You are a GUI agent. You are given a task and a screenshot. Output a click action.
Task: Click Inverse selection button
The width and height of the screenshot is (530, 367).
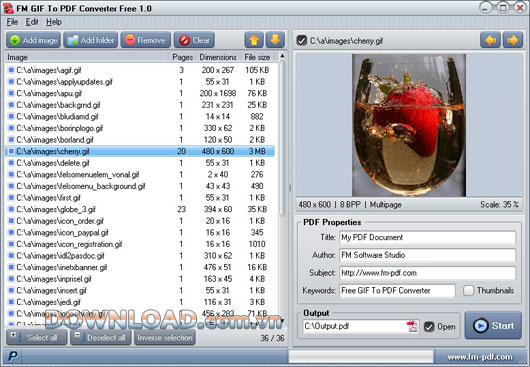pyautogui.click(x=165, y=338)
